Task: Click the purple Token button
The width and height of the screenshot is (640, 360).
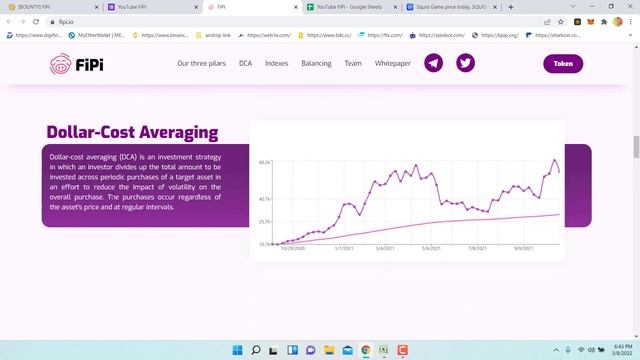Action: [563, 64]
